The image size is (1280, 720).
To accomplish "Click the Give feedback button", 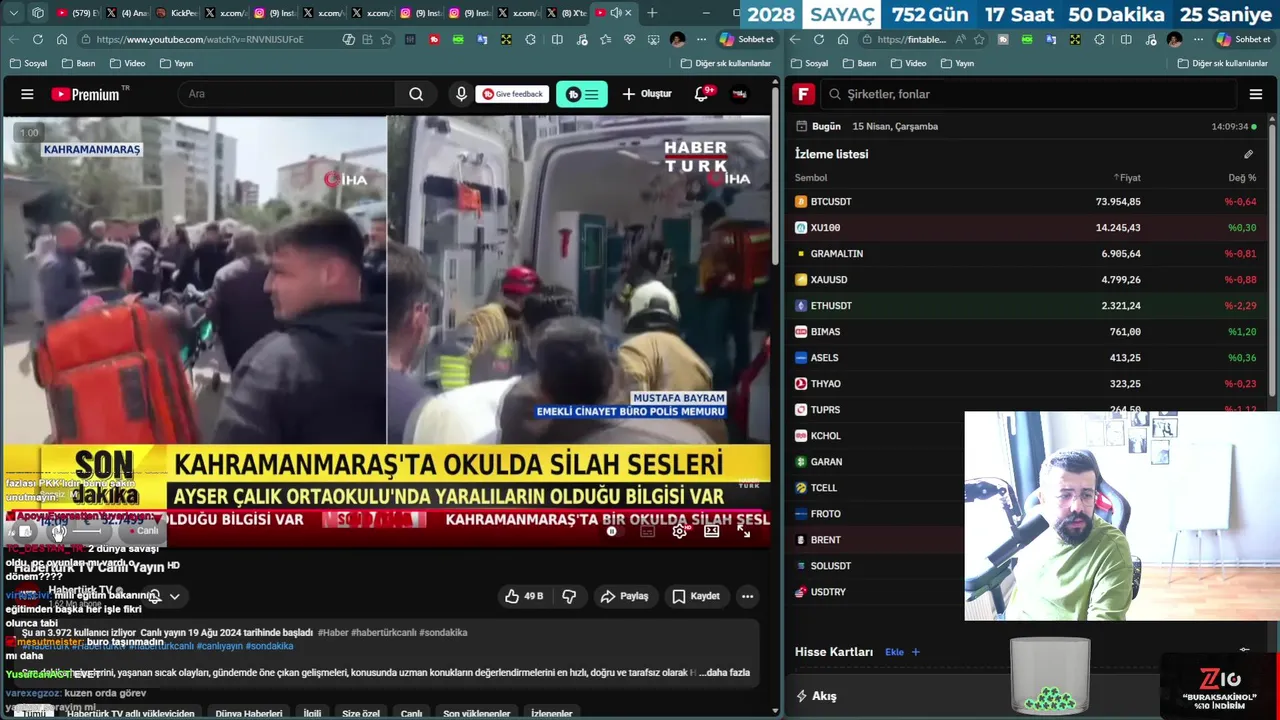I will (x=513, y=94).
